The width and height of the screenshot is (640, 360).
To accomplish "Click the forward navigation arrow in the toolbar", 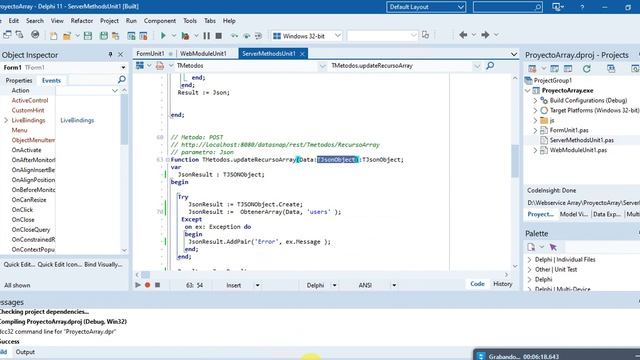I will point(485,35).
